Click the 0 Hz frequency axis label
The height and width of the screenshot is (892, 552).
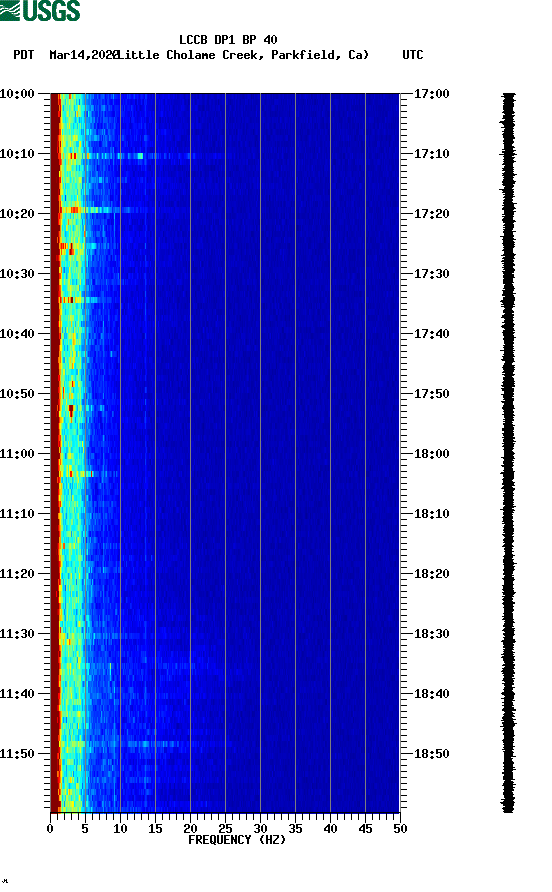tap(50, 829)
